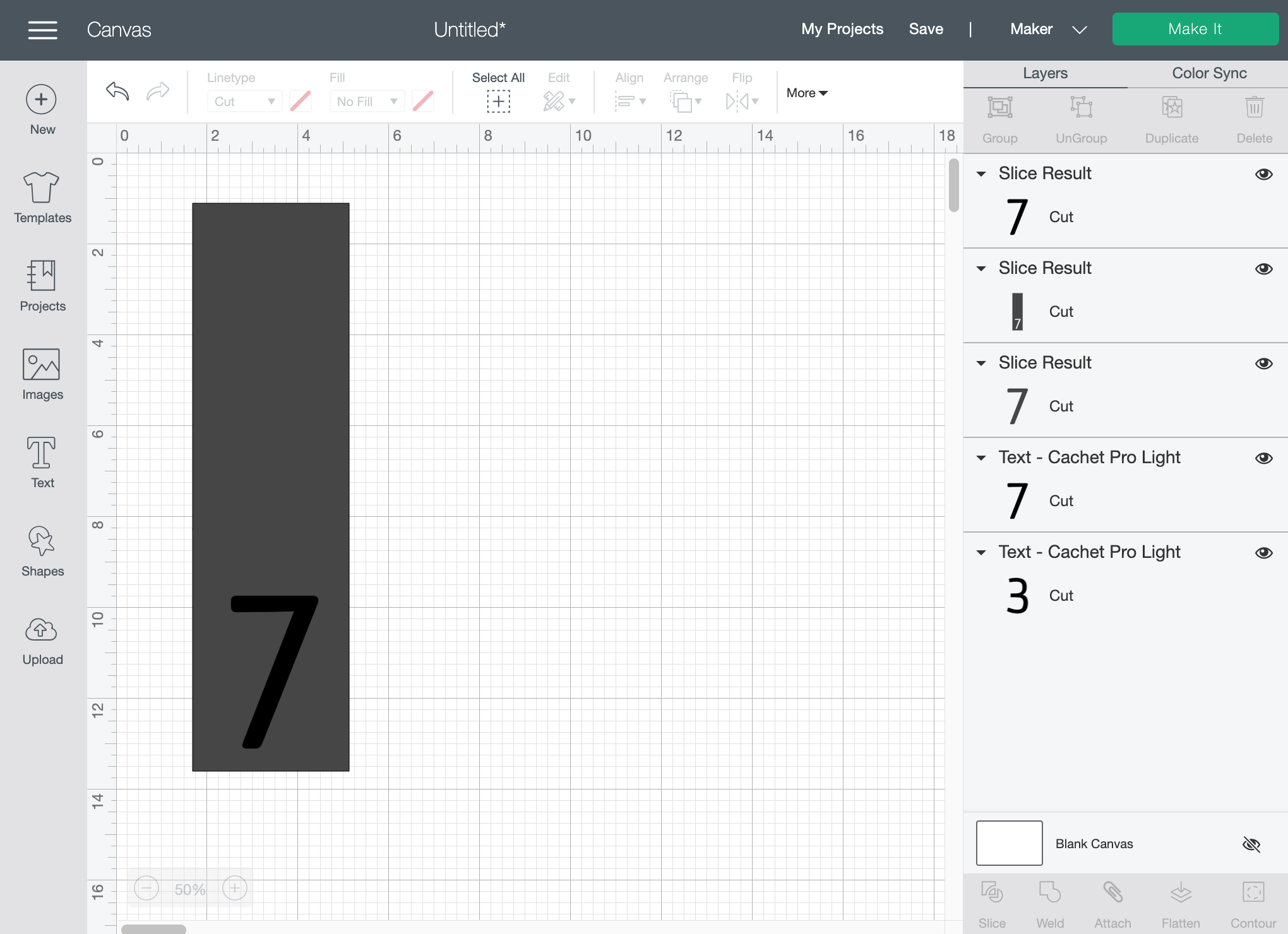Screen dimensions: 1288x934
Task: Open the hamburger main menu
Action: 42,30
